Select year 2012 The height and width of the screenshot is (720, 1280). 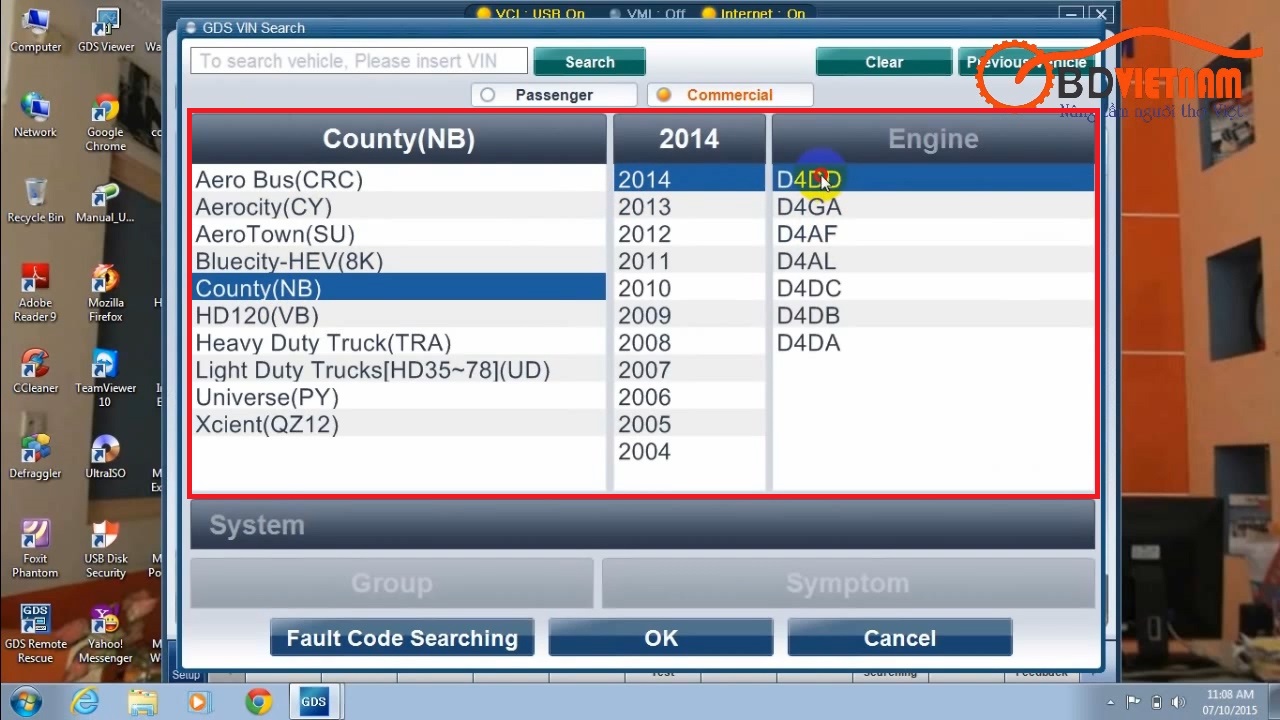pos(689,234)
